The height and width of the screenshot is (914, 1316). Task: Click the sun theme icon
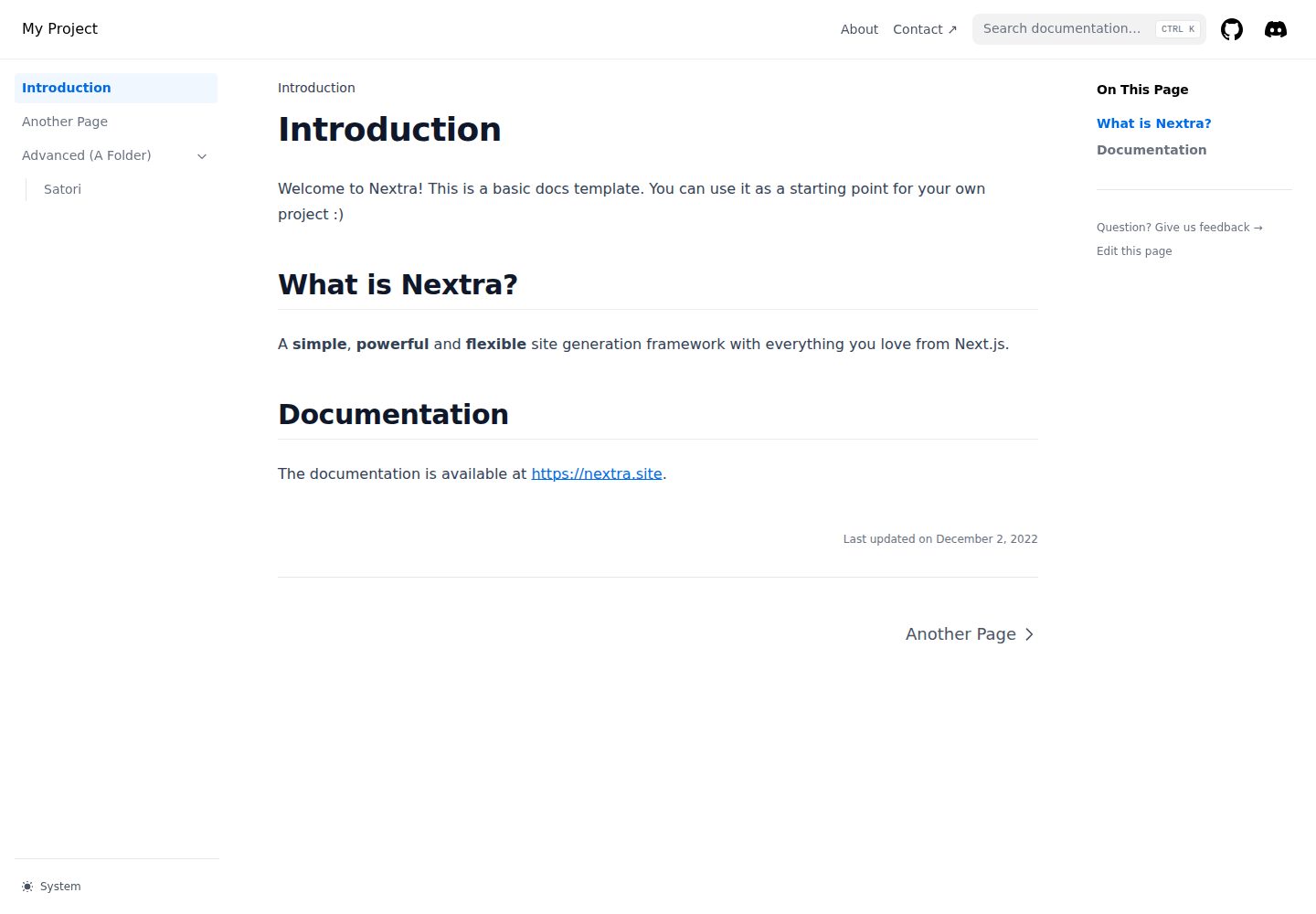tap(27, 887)
